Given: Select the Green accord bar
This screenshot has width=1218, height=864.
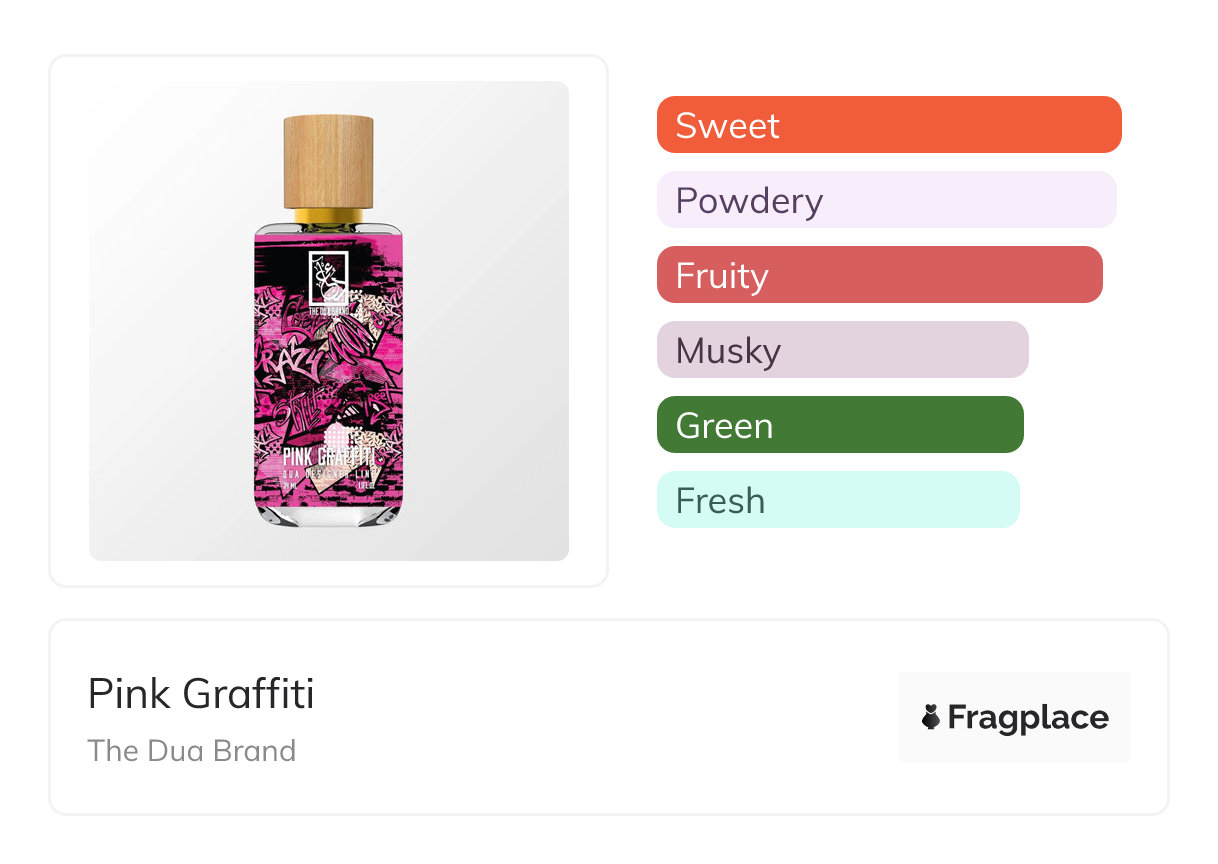Looking at the screenshot, I should [840, 425].
